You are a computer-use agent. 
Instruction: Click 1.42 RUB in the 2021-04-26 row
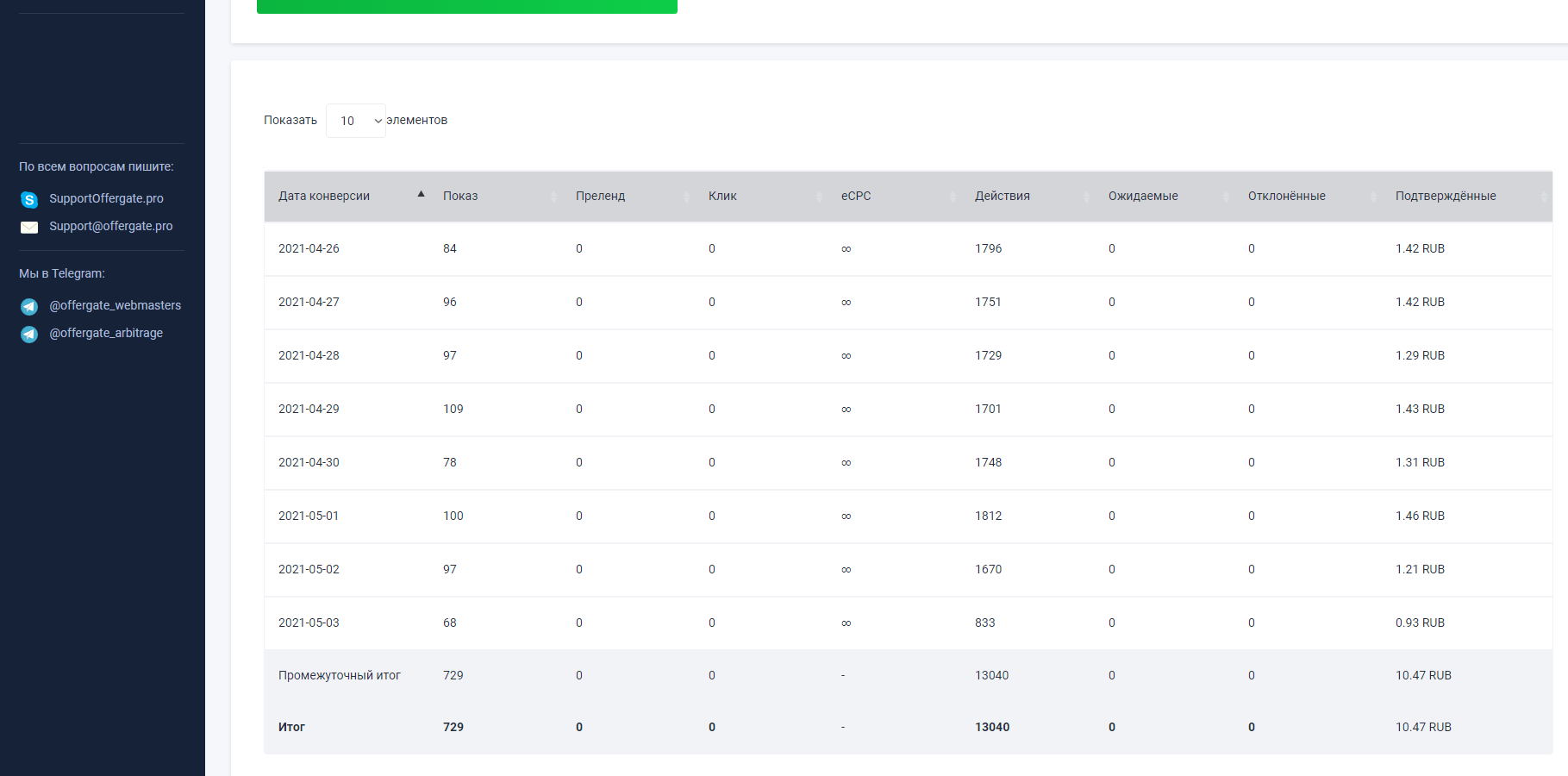click(x=1421, y=248)
